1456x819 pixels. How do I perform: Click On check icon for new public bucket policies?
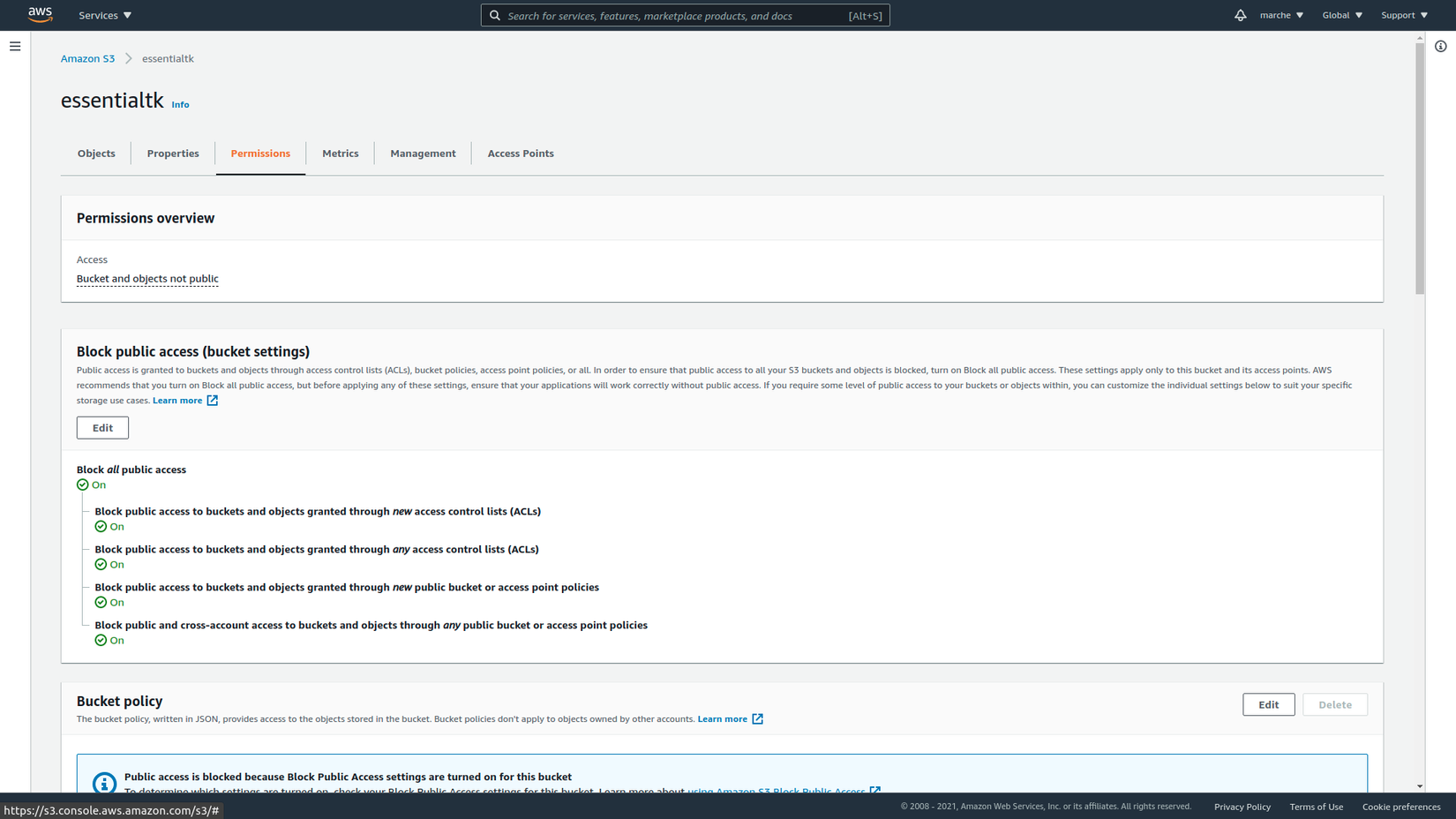[101, 603]
